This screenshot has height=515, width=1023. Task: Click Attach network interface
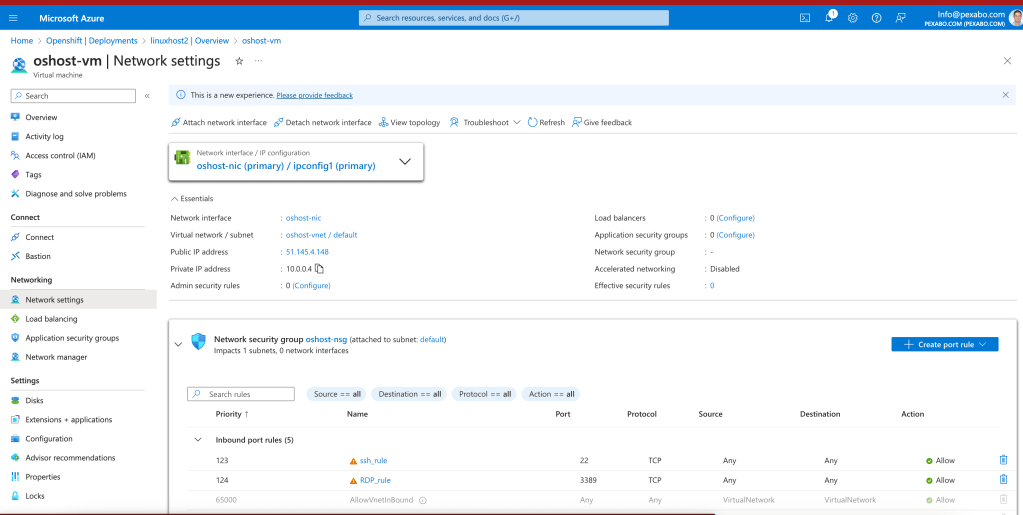[219, 122]
